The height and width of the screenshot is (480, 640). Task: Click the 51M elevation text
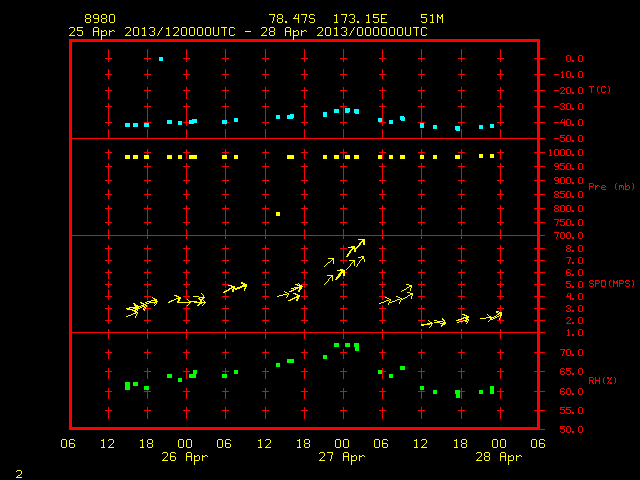pos(432,19)
